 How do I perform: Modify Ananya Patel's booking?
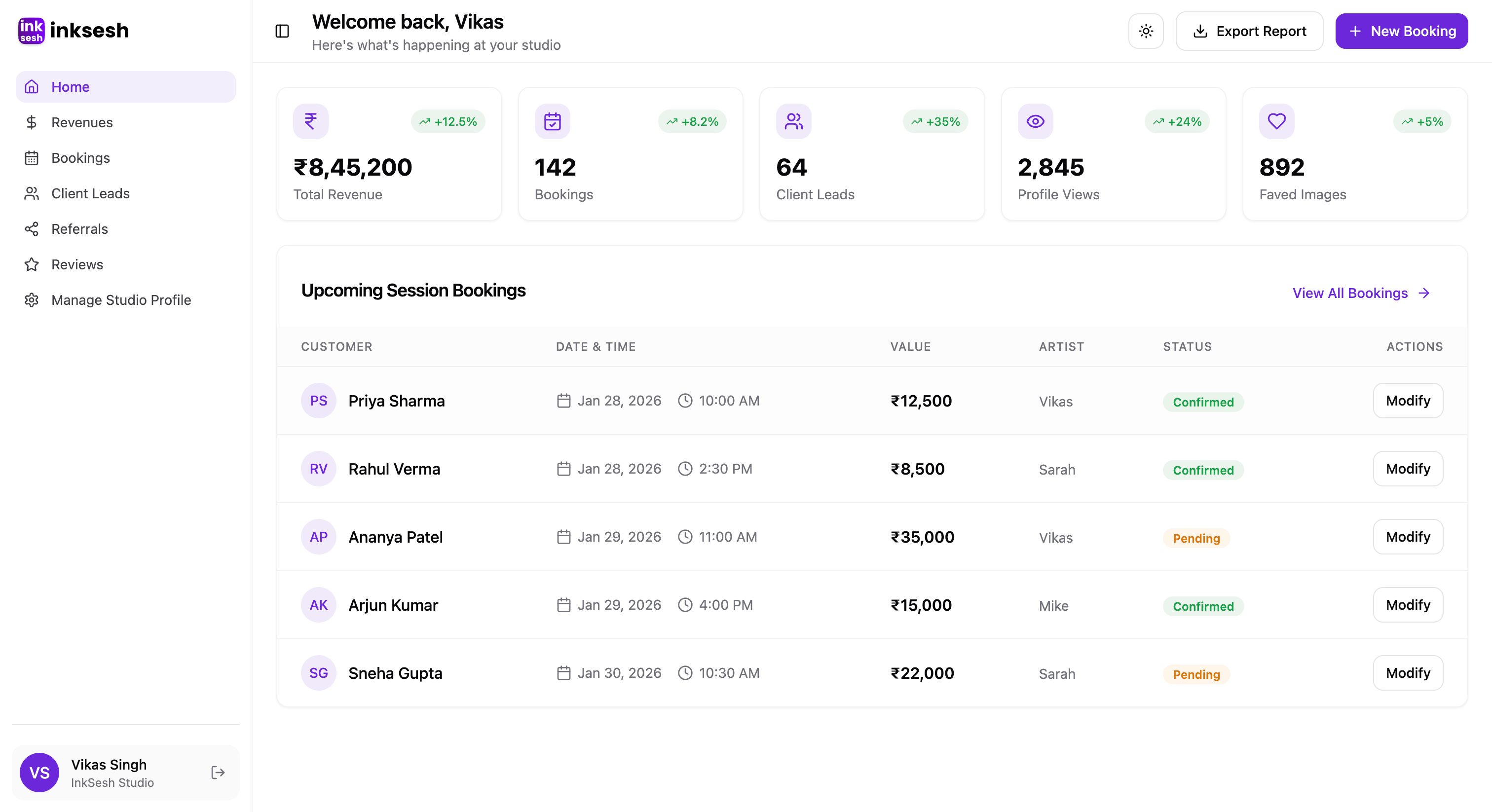point(1408,537)
